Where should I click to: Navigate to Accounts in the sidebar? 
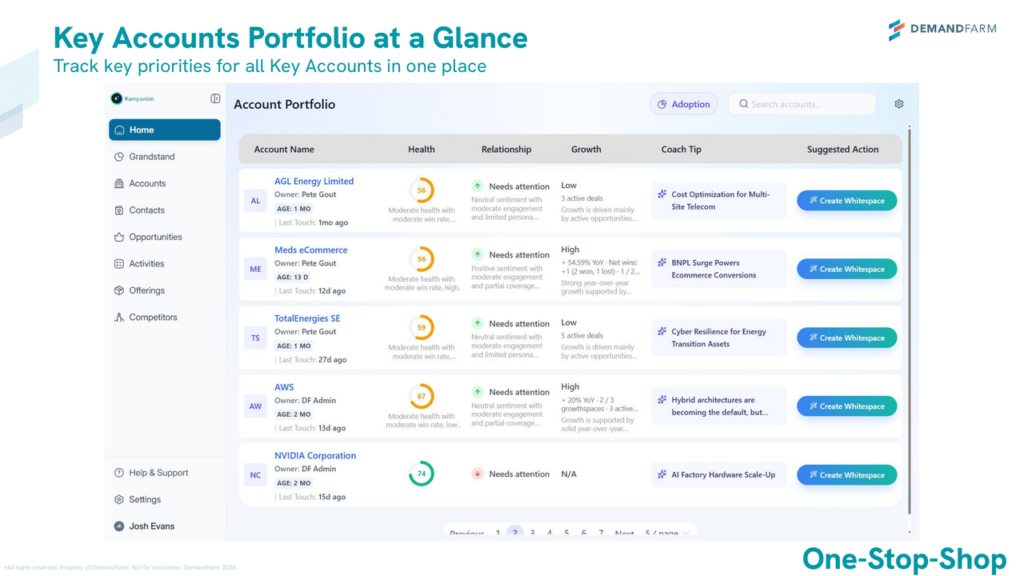[148, 183]
